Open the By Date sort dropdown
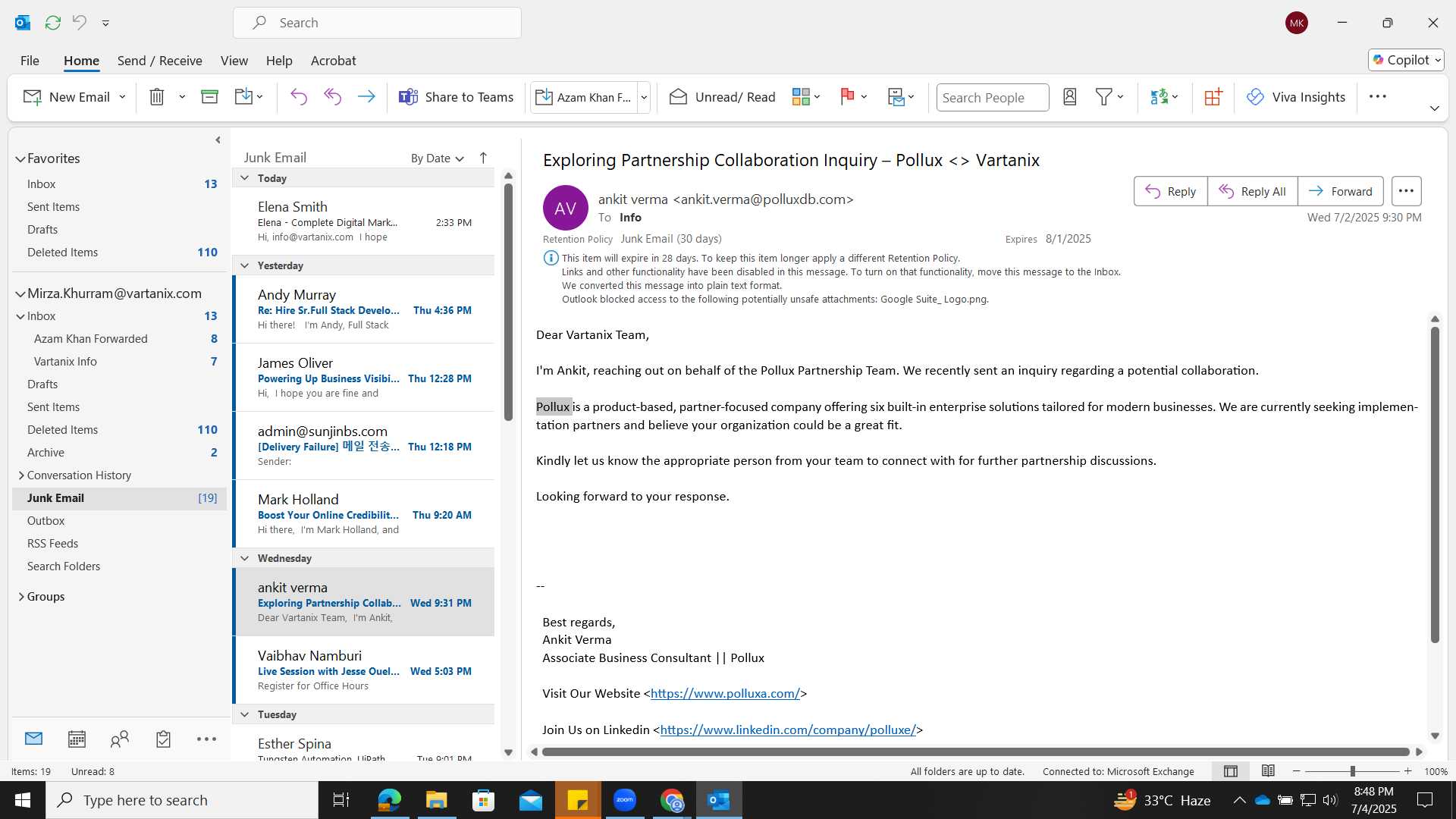Image resolution: width=1456 pixels, height=819 pixels. (x=437, y=158)
